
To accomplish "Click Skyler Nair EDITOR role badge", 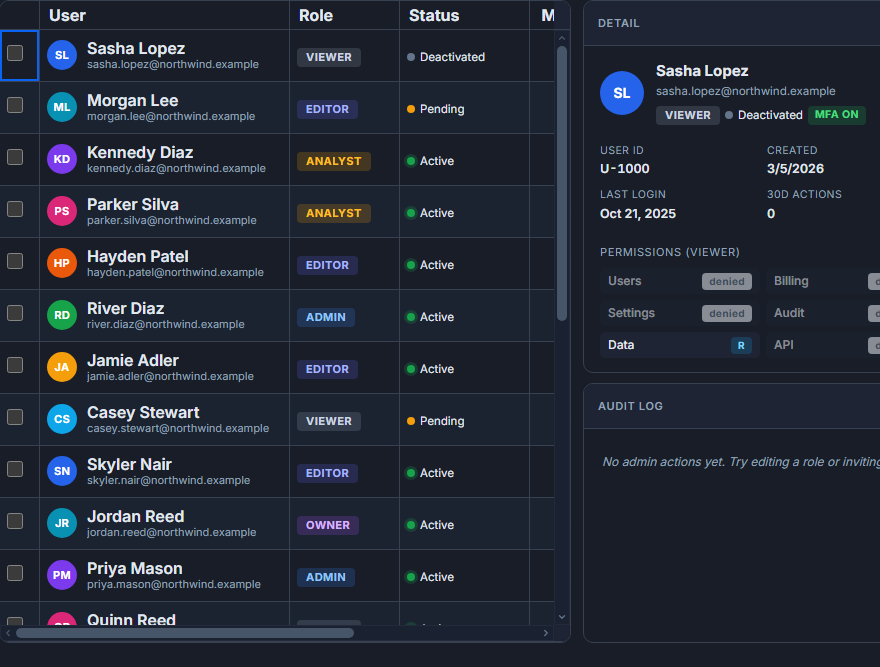I will [327, 473].
